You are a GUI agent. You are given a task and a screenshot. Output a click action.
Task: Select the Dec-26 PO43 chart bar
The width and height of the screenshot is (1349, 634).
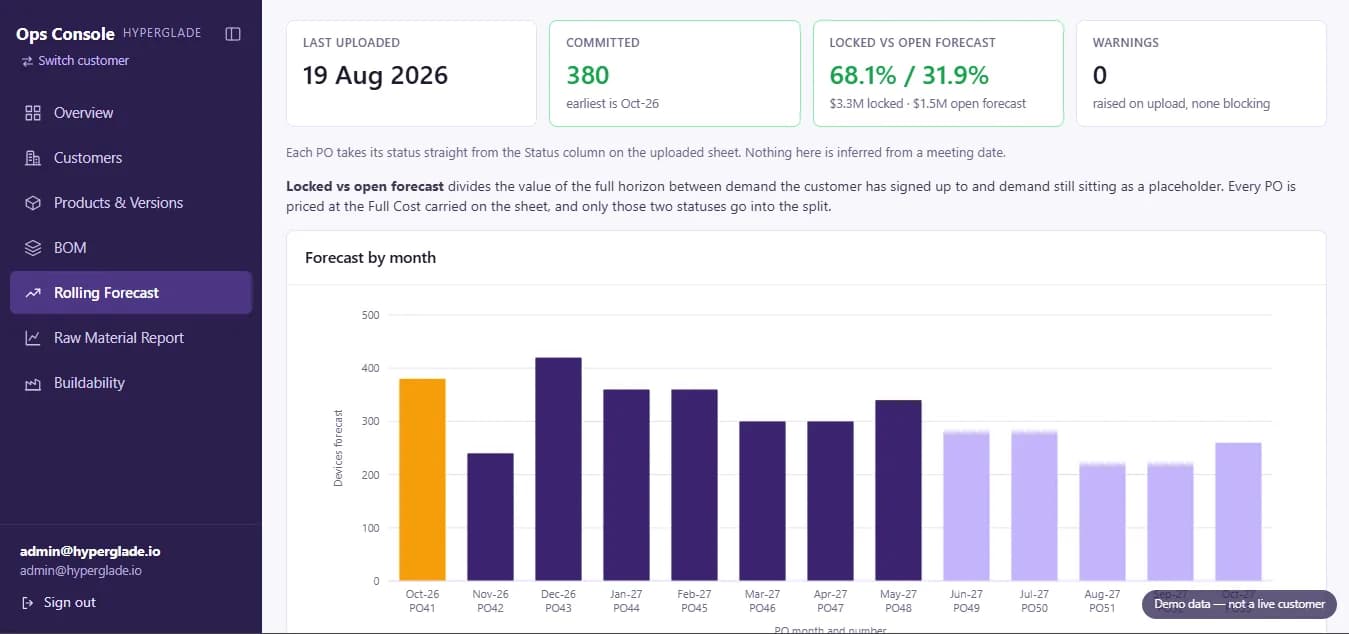coord(558,469)
